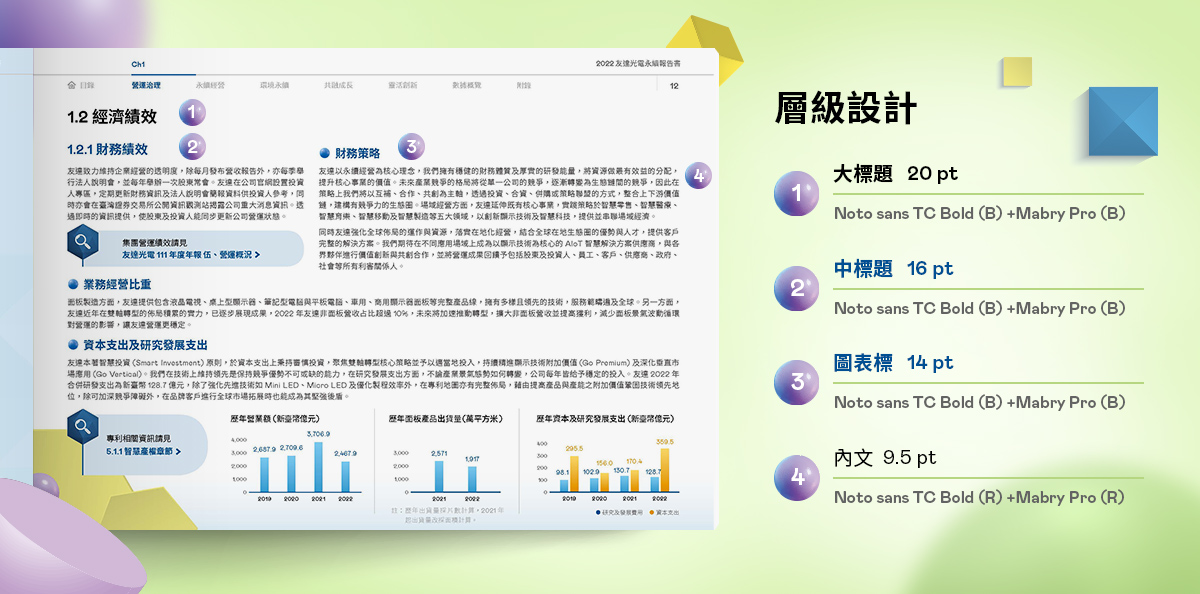Open the 數據概覽 navigation tab
Image resolution: width=1200 pixels, height=594 pixels.
point(468,87)
